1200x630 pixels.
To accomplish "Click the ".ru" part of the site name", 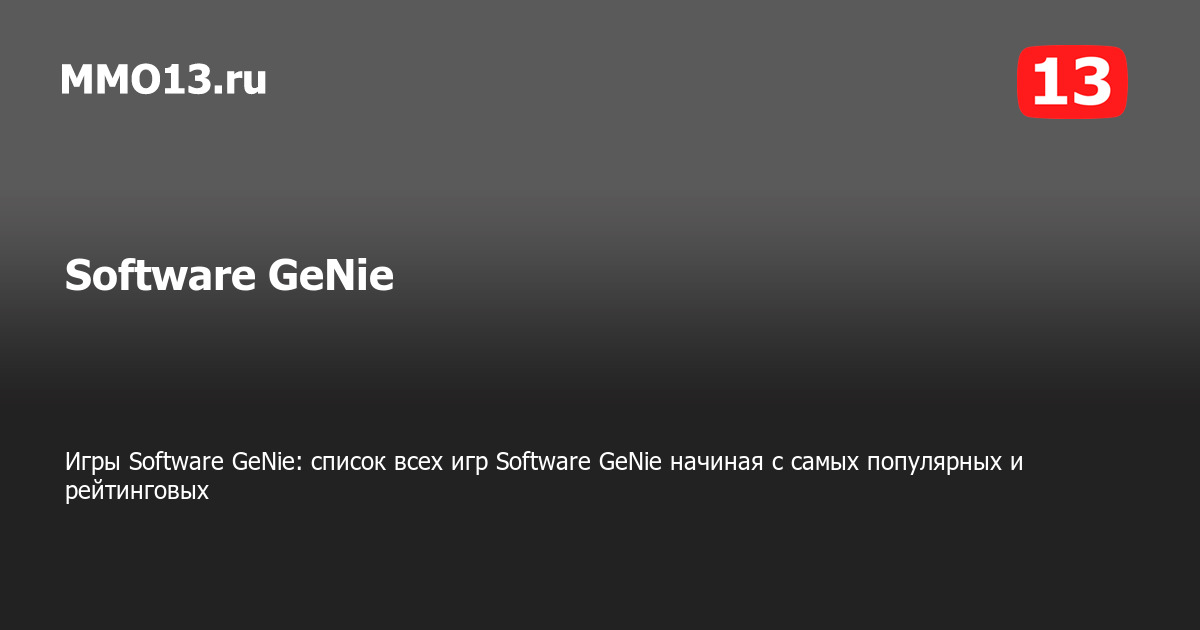I will click(240, 80).
